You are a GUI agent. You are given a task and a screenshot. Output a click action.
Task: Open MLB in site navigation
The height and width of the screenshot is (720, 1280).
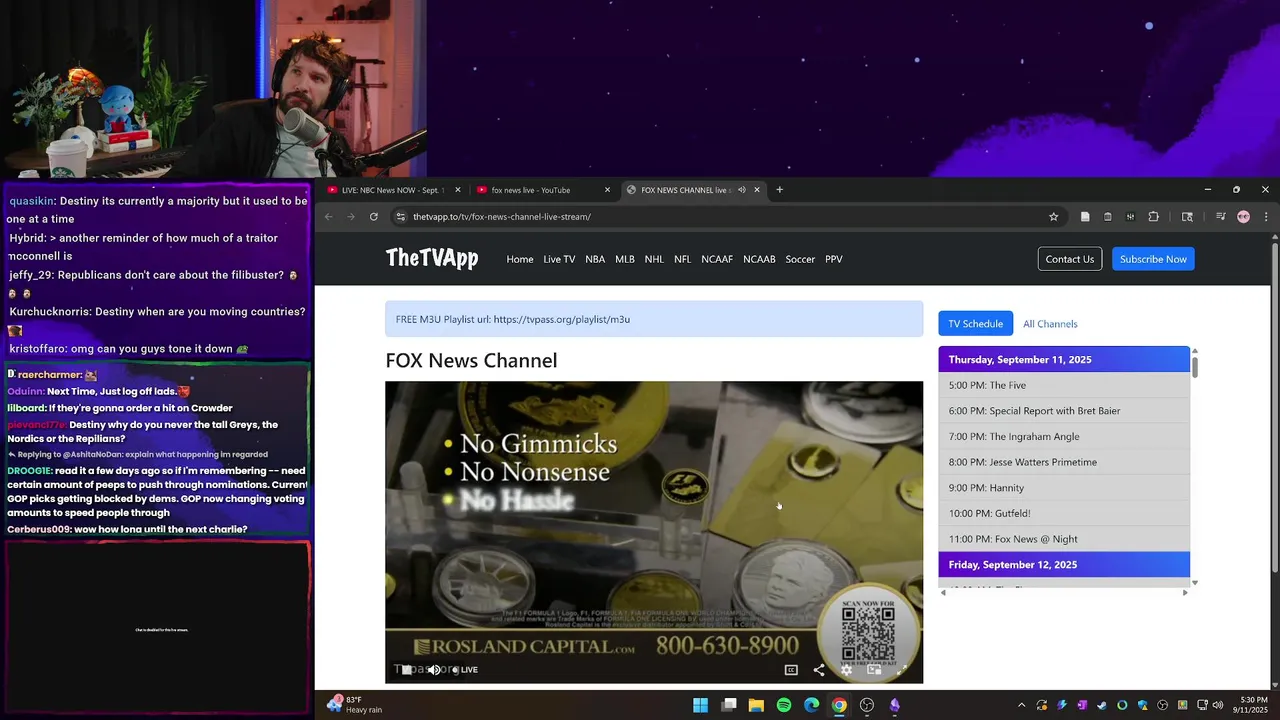625,259
